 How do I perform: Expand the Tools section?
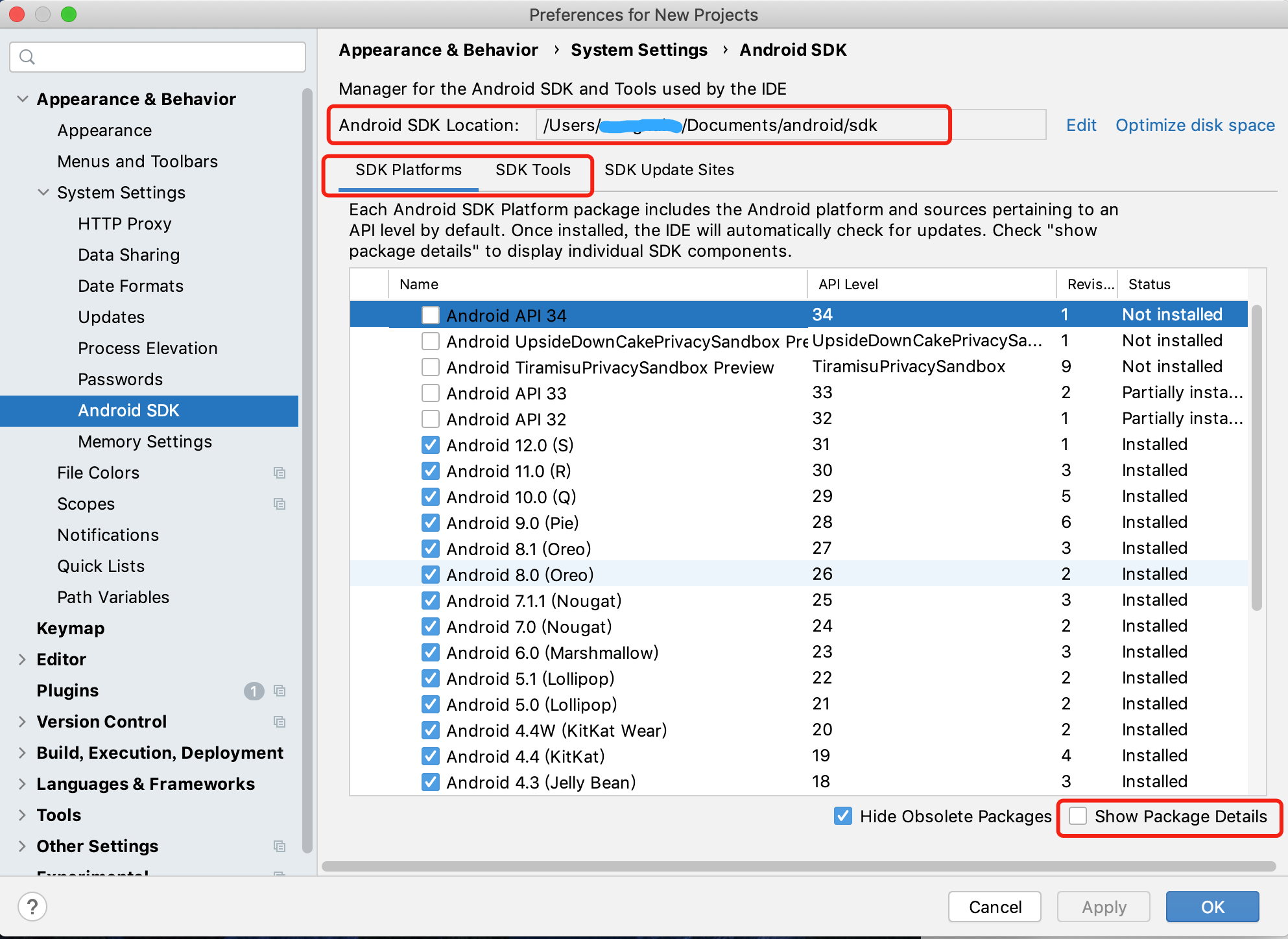coord(23,815)
